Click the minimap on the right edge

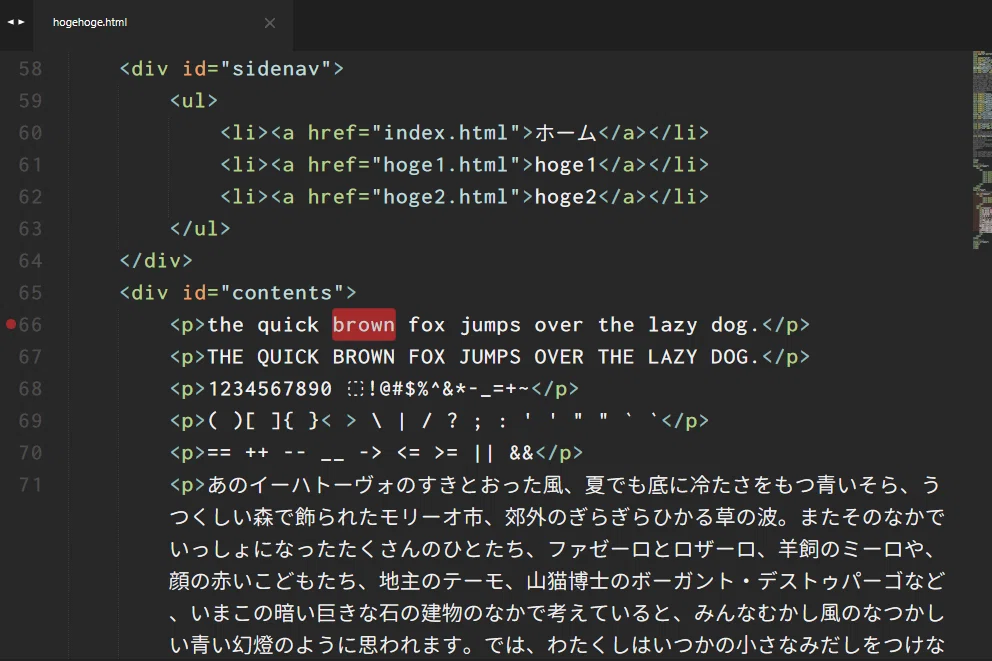(x=982, y=150)
